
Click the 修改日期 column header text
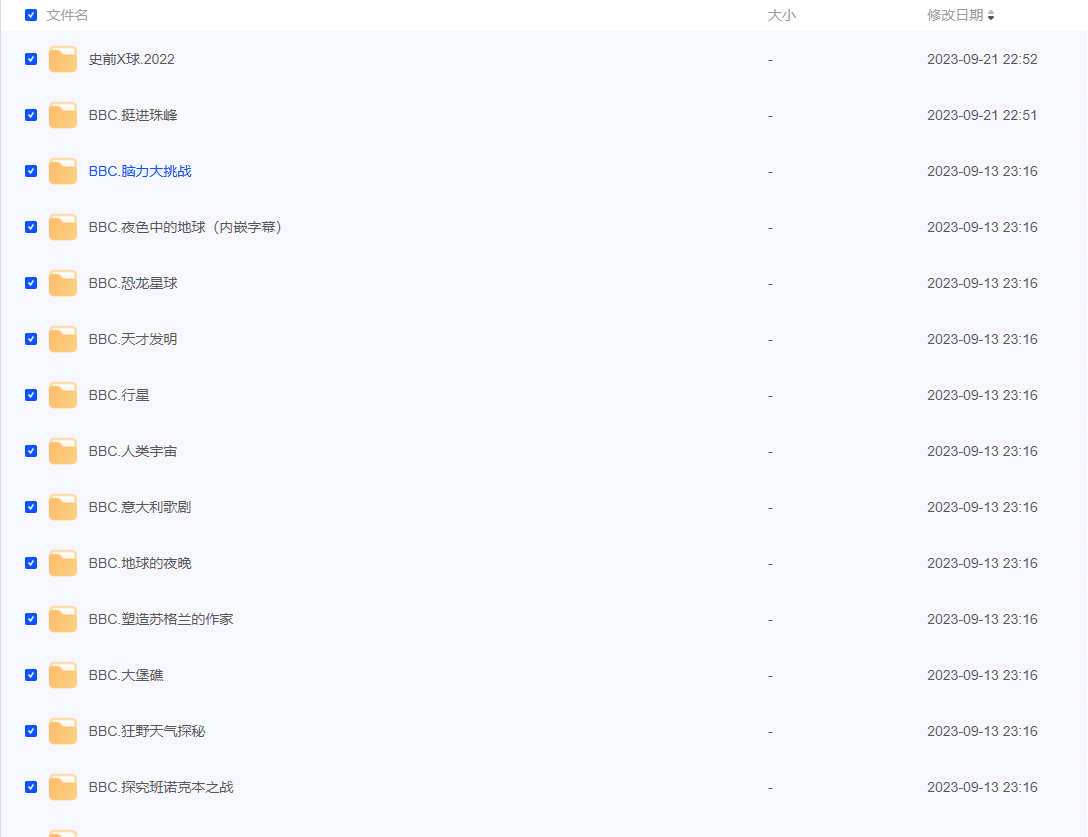pos(954,15)
